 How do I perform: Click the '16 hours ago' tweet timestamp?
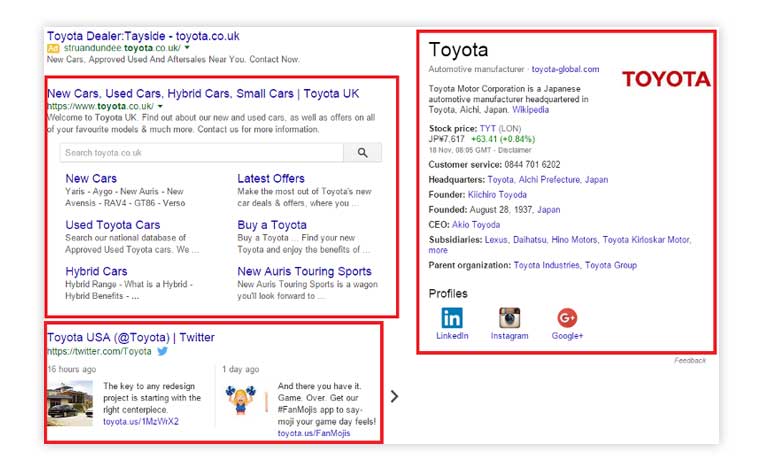(72, 369)
